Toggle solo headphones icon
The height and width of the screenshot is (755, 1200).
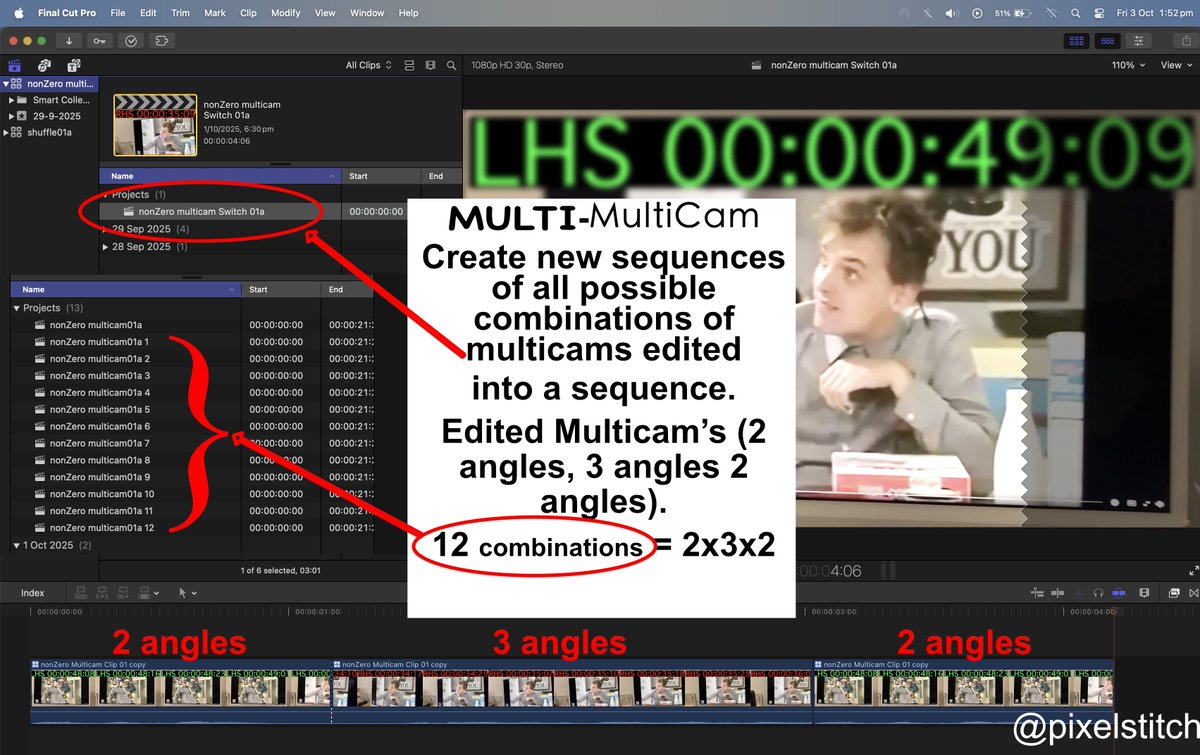[1099, 594]
